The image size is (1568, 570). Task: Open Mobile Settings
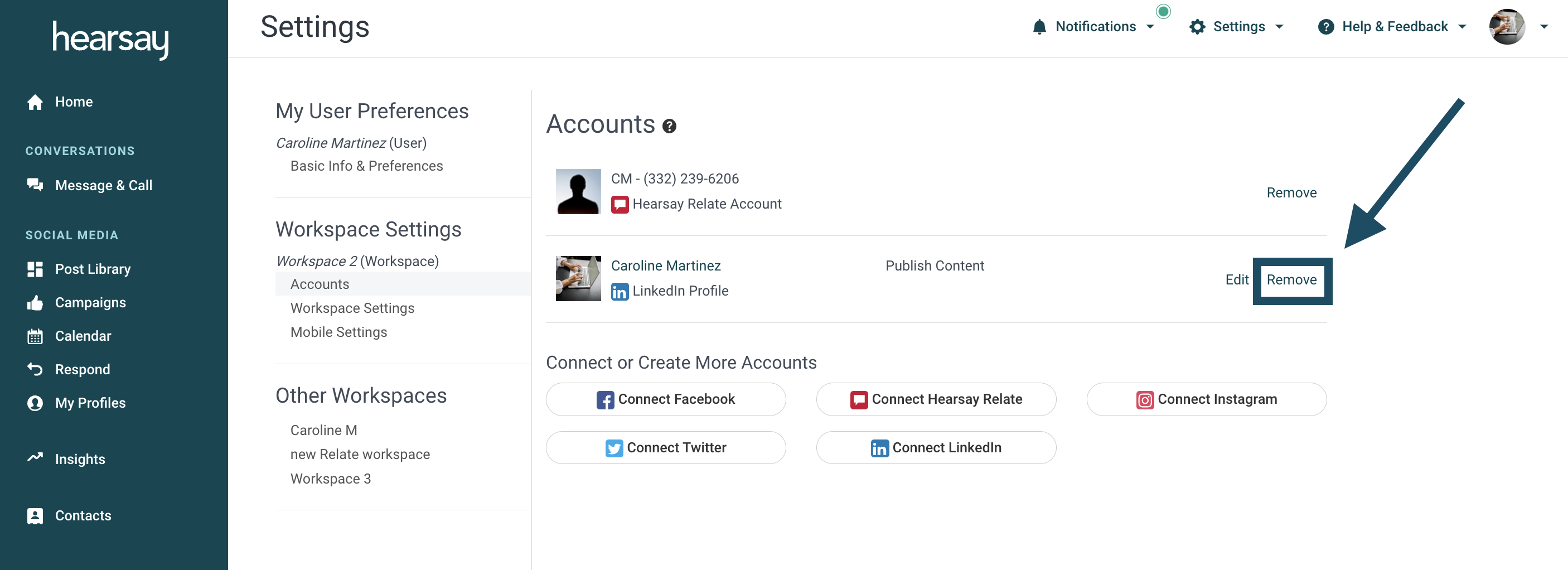338,332
